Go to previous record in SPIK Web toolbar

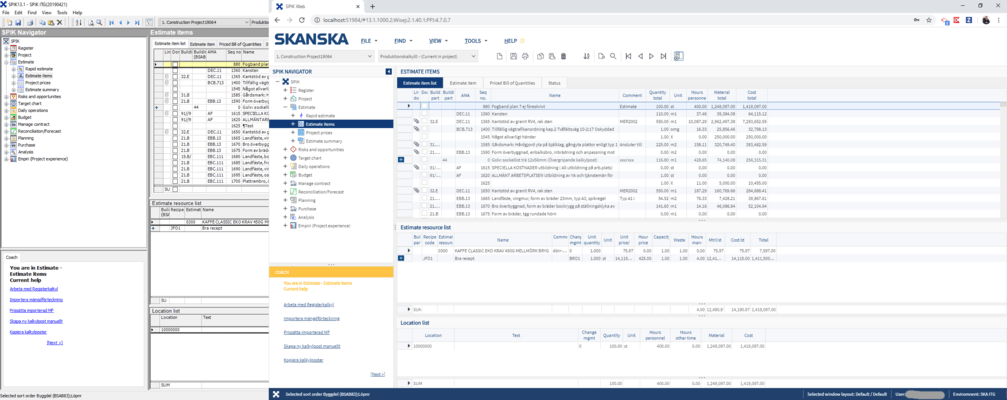coord(640,57)
